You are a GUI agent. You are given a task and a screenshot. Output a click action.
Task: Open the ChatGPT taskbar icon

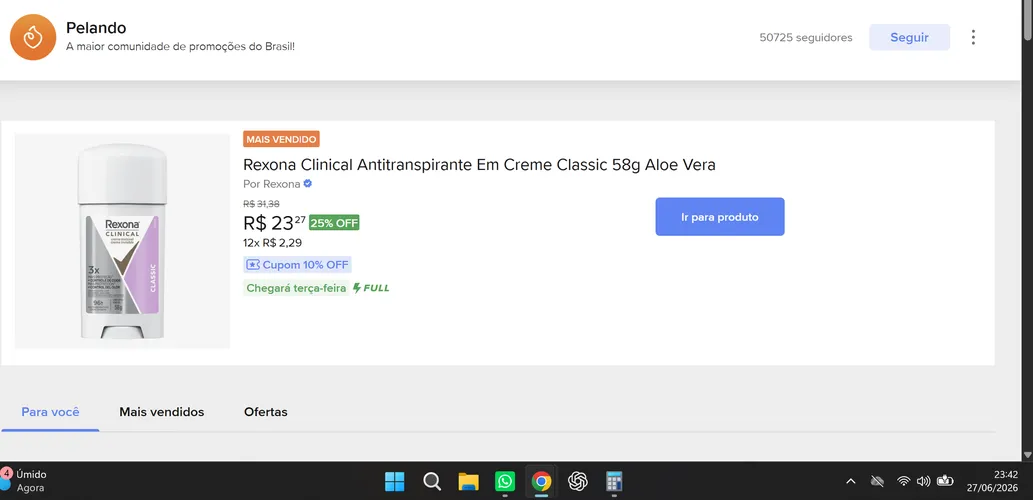578,482
